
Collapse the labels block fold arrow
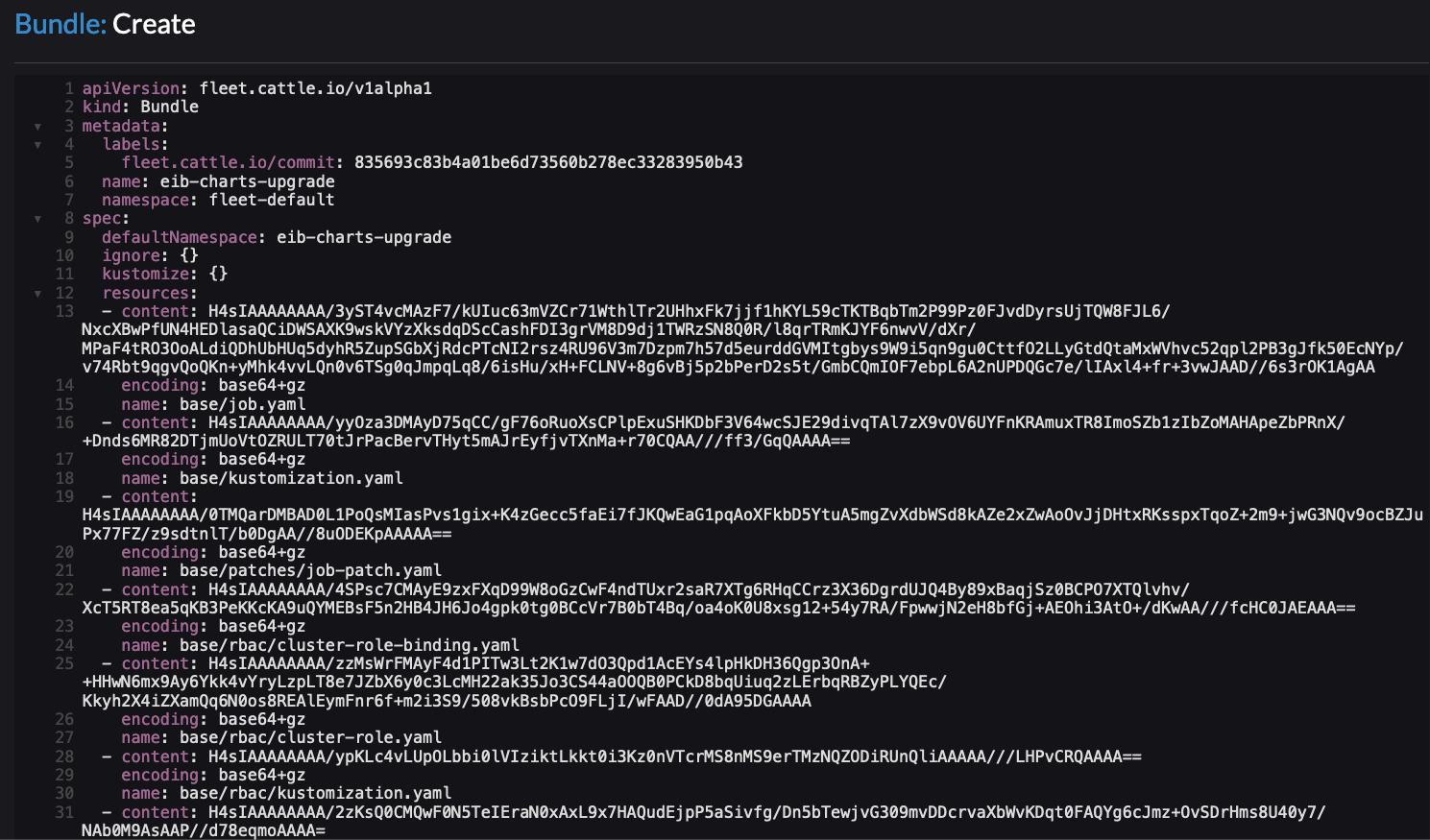pos(37,144)
